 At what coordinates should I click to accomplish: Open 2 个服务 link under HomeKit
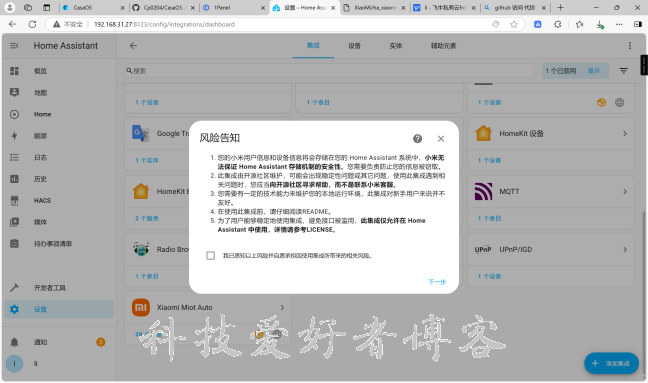click(x=147, y=218)
